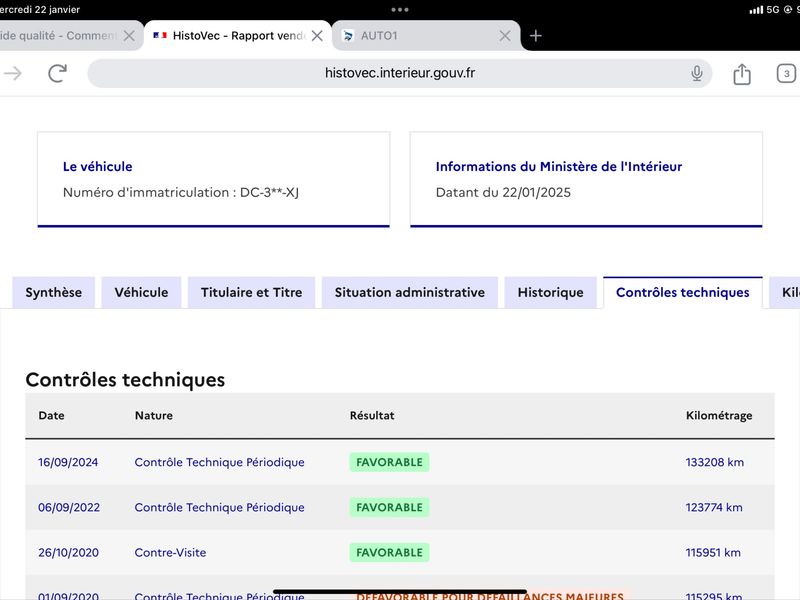This screenshot has height=600, width=800.
Task: Tap the cellular signal 5G status indicator
Action: click(x=764, y=9)
